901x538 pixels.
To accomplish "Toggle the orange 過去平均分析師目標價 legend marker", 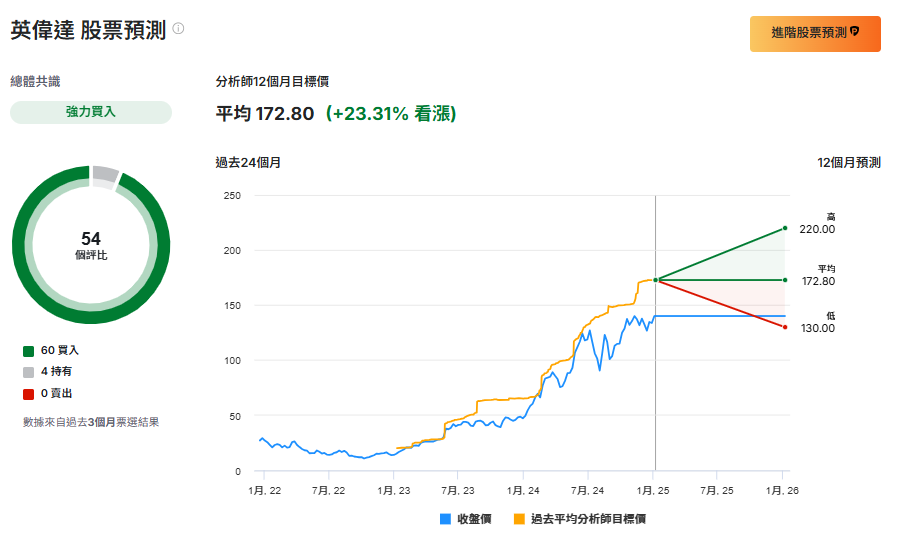I will (x=519, y=519).
